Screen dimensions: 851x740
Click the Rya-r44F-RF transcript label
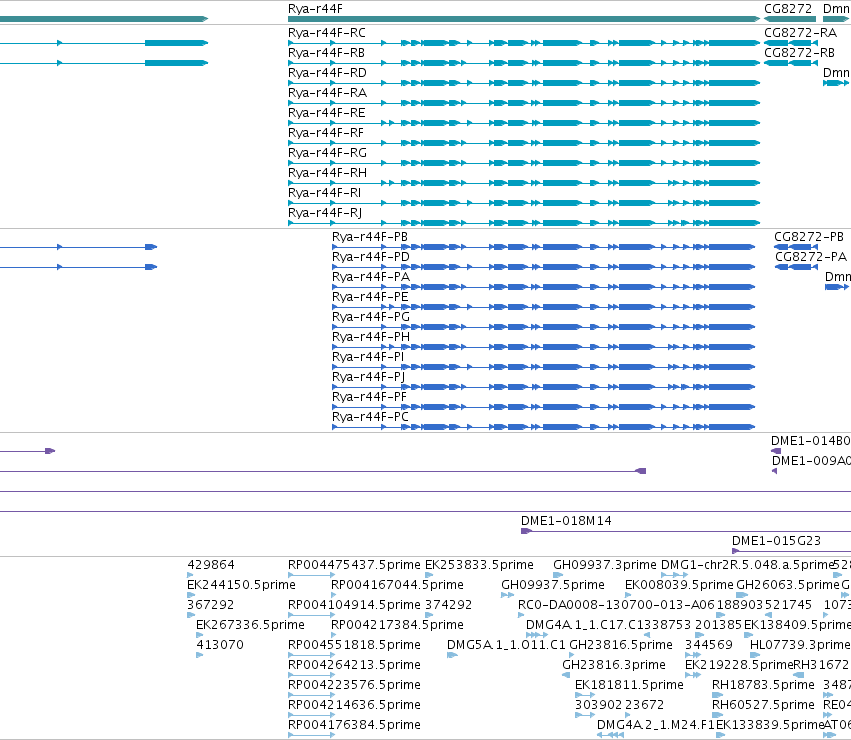pos(326,134)
